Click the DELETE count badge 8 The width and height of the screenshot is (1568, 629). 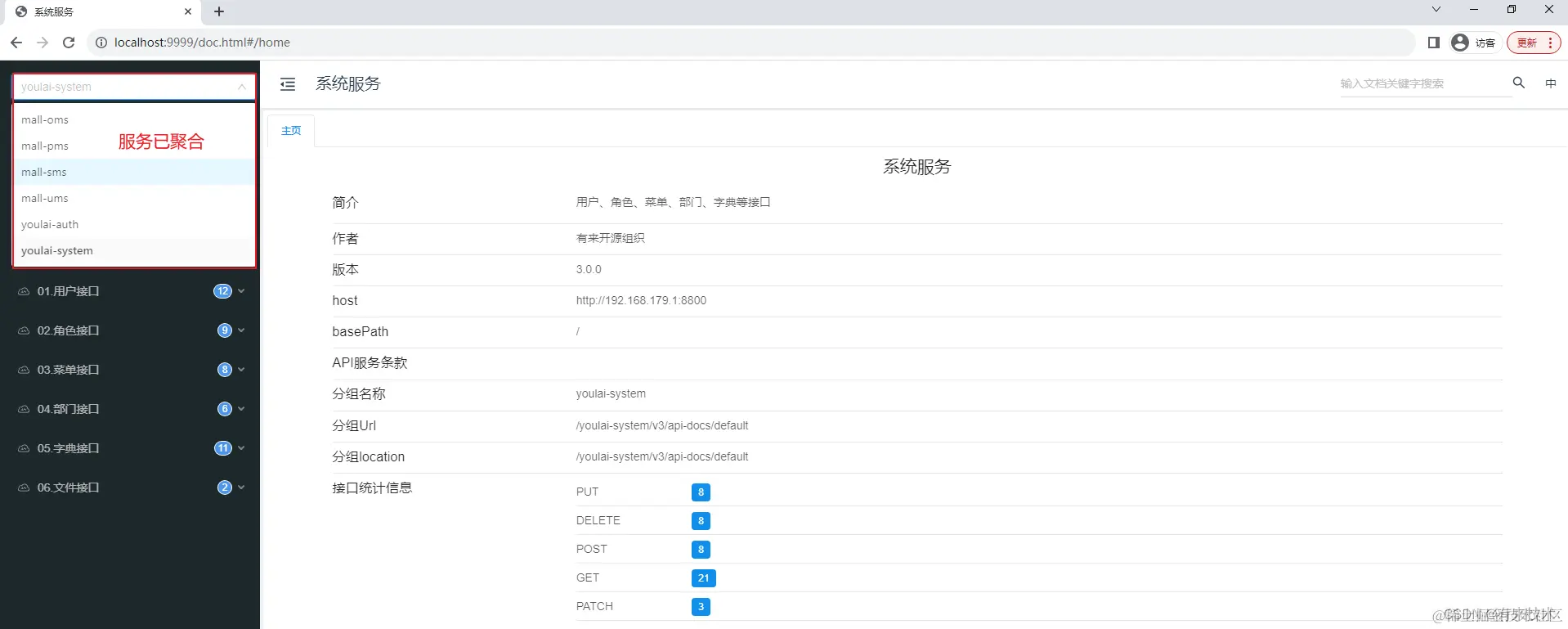click(701, 521)
